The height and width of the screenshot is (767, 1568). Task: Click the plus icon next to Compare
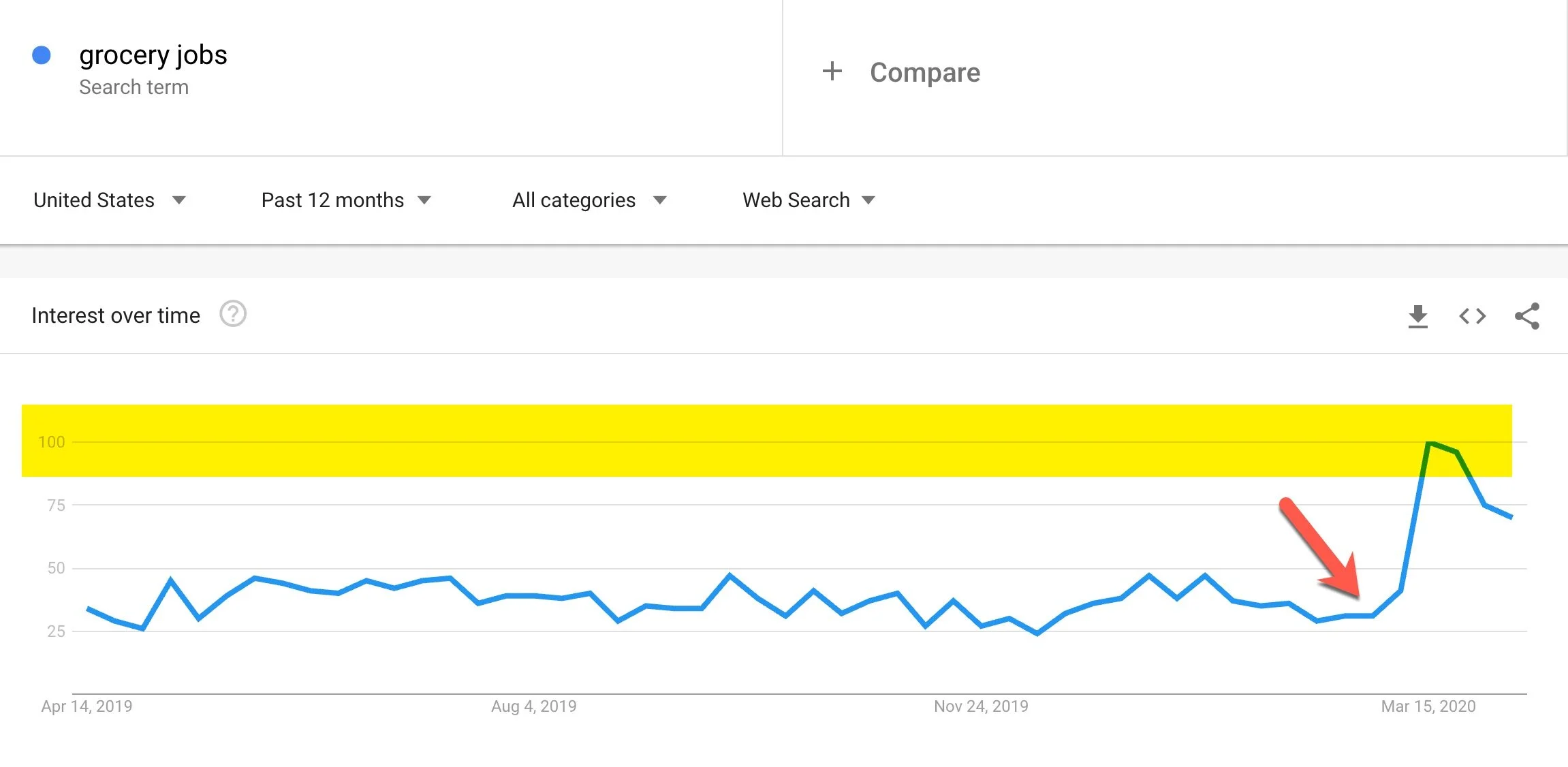point(832,71)
